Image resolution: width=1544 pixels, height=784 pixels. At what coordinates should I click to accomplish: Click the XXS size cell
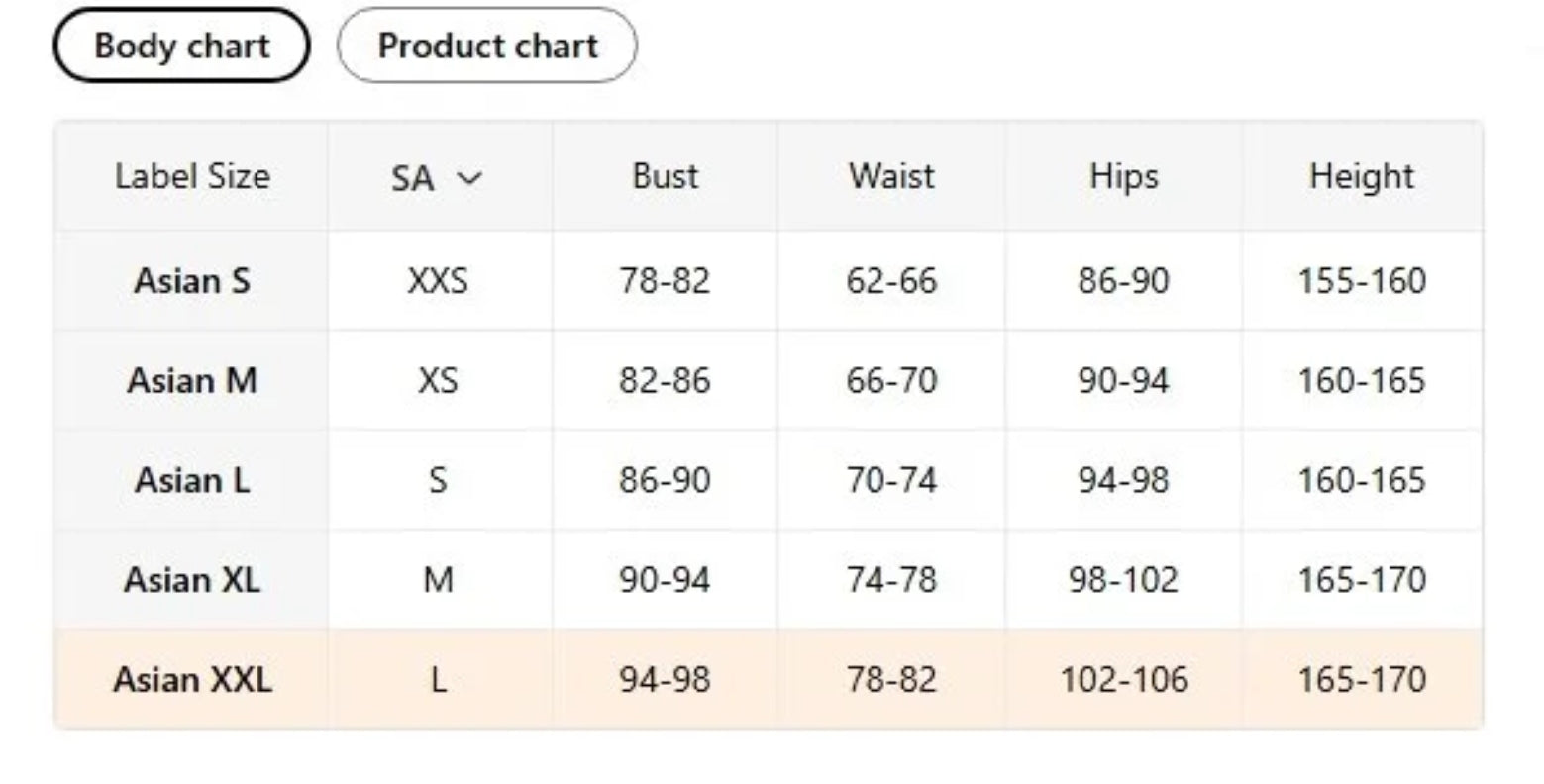tap(438, 281)
